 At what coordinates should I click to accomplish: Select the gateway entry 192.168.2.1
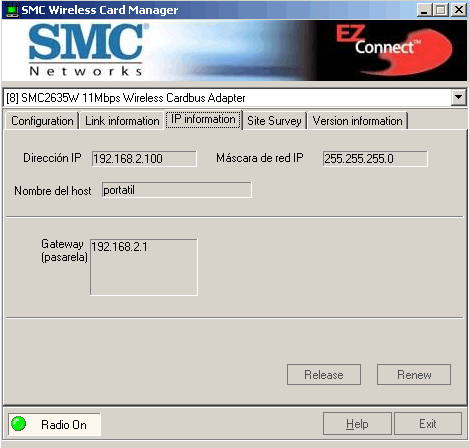tap(119, 247)
